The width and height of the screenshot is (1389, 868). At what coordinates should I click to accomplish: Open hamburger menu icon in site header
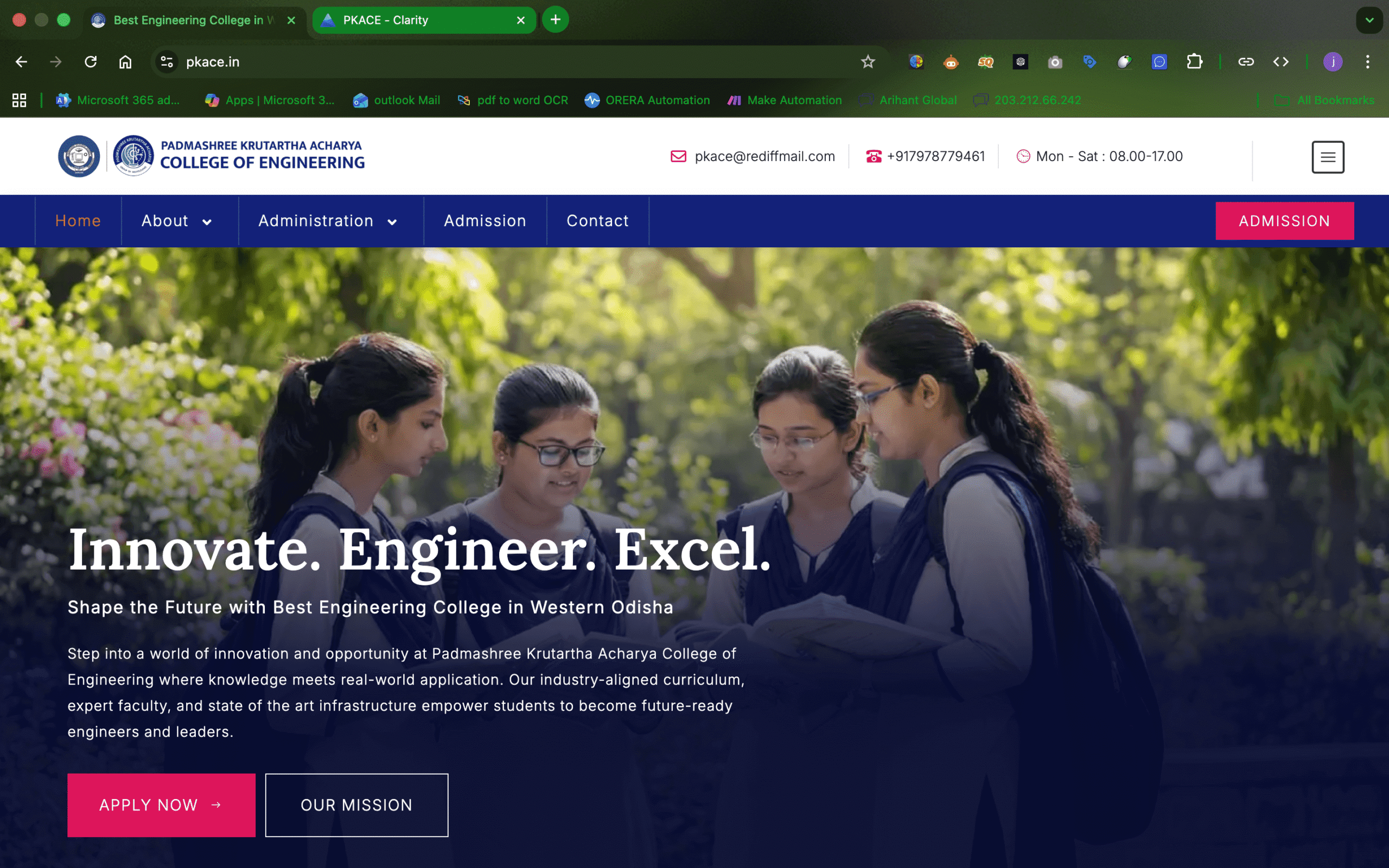pos(1328,157)
